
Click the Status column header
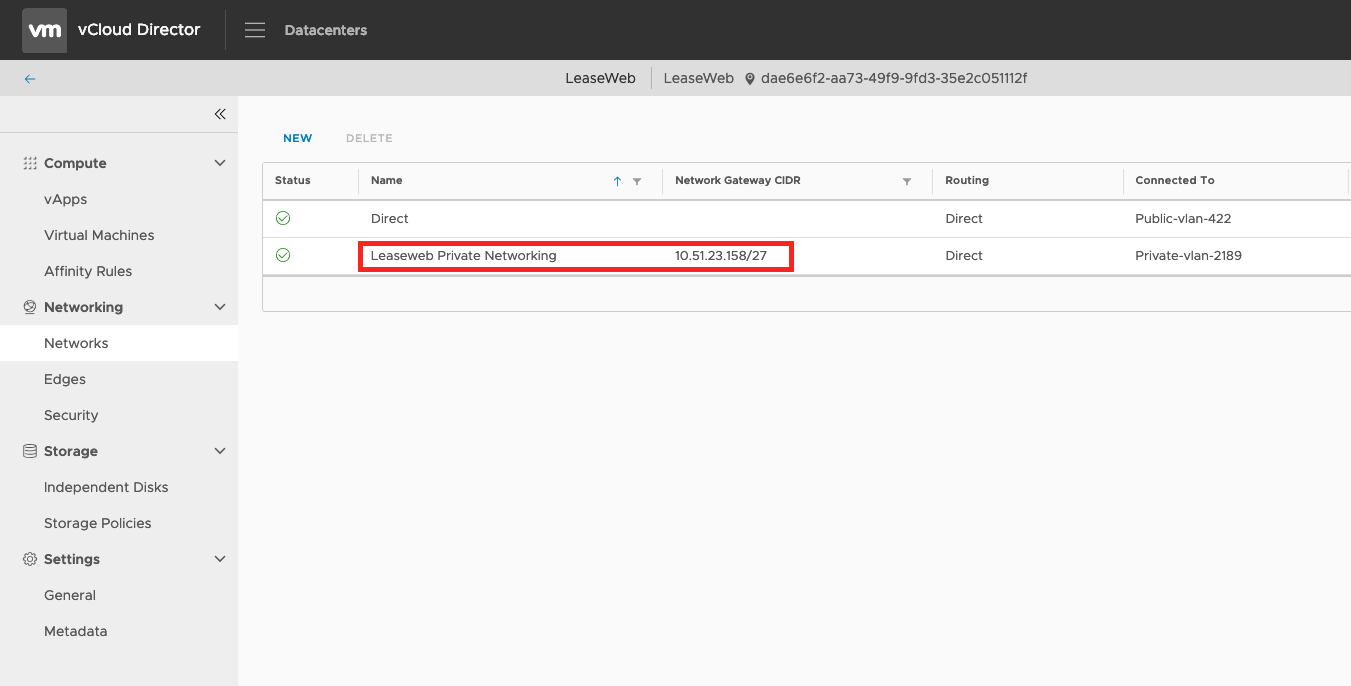click(x=293, y=181)
